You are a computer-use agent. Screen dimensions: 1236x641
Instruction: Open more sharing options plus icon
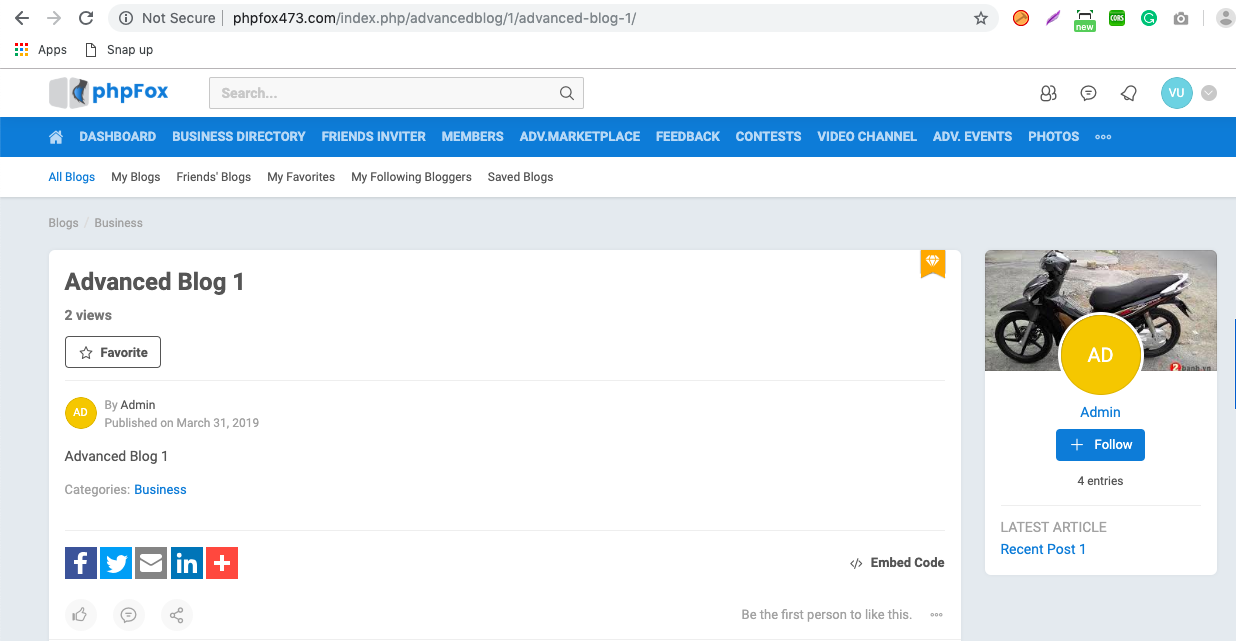(221, 563)
